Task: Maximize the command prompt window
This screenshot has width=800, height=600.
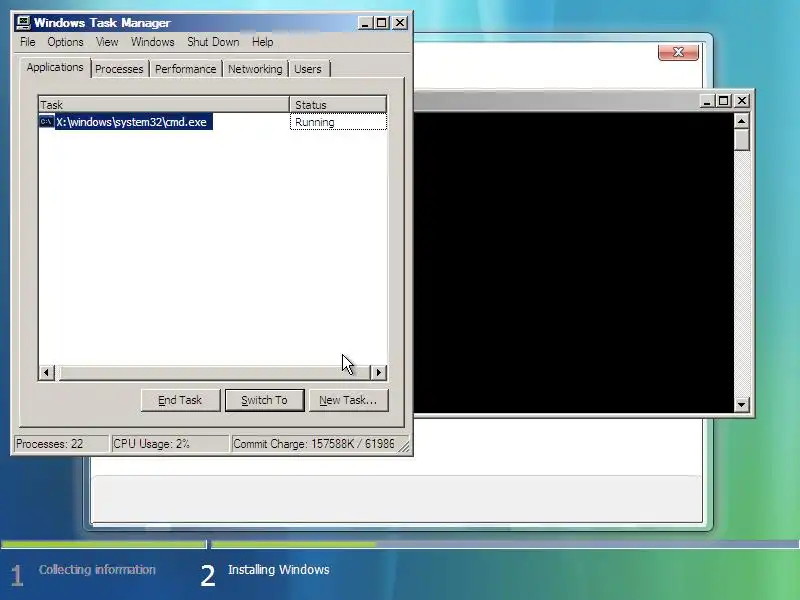Action: click(723, 101)
